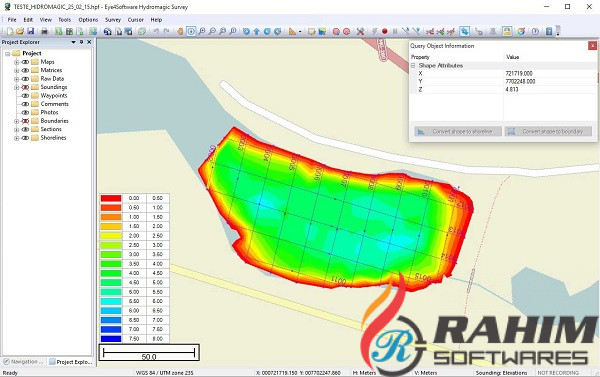Click the Pause recording icon
The width and height of the screenshot is (600, 377).
pyautogui.click(x=395, y=31)
